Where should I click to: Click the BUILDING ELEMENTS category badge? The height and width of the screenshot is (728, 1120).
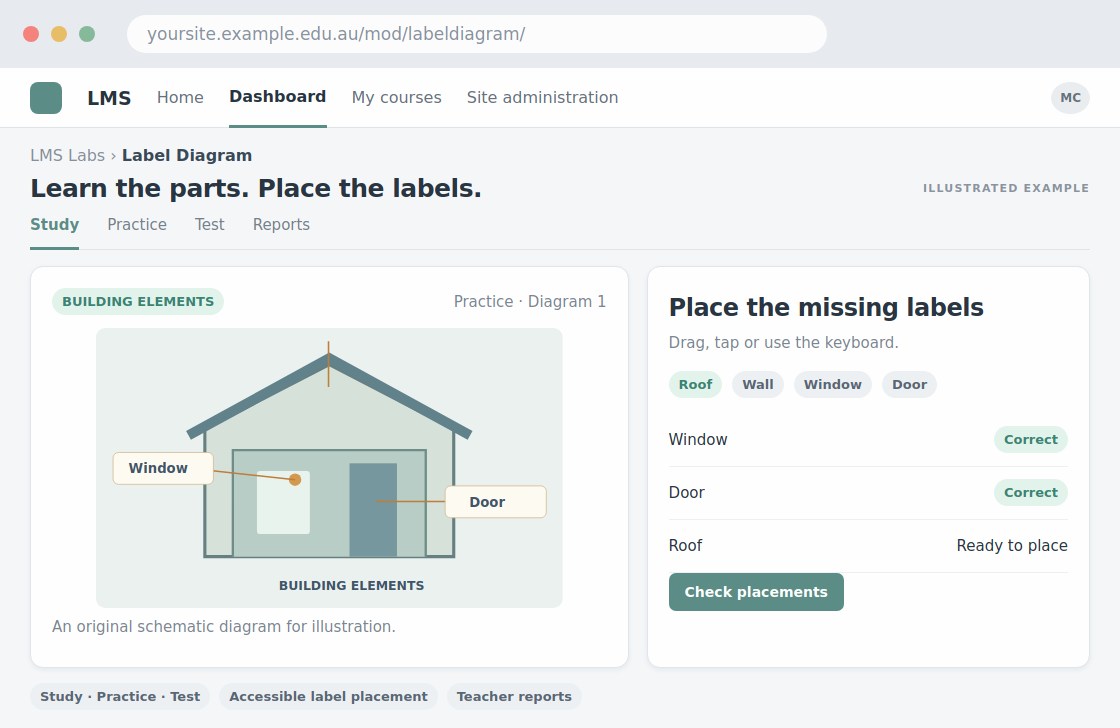click(x=138, y=301)
